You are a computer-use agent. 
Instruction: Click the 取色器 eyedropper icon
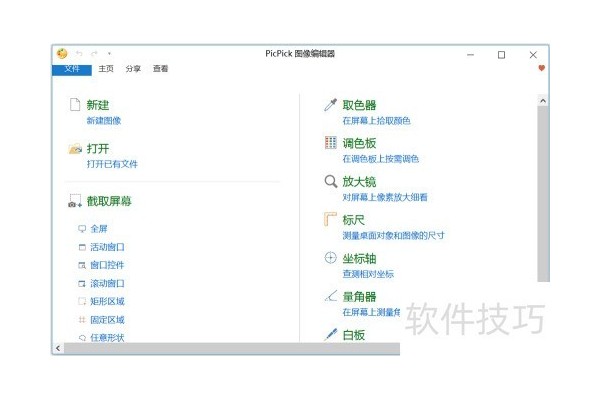point(331,104)
